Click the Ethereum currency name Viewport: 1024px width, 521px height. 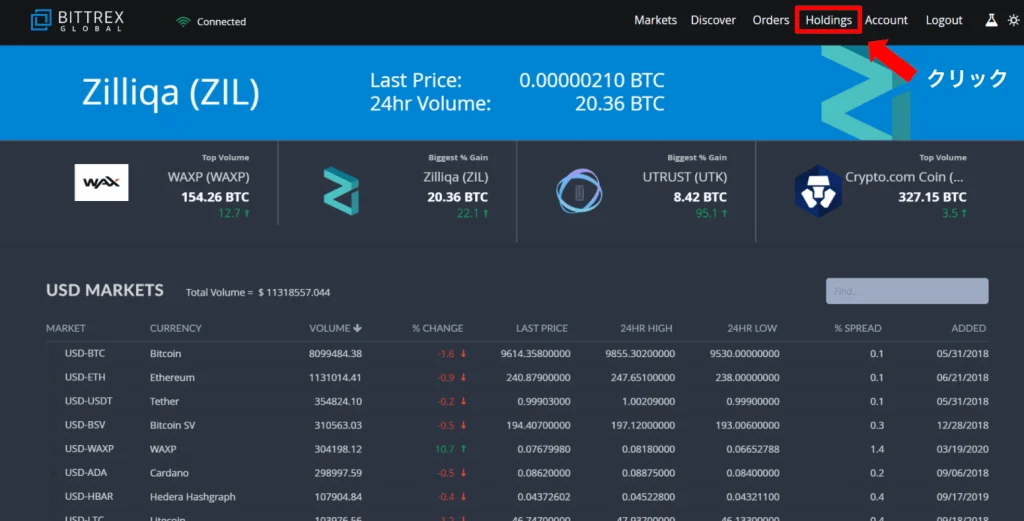tap(172, 377)
